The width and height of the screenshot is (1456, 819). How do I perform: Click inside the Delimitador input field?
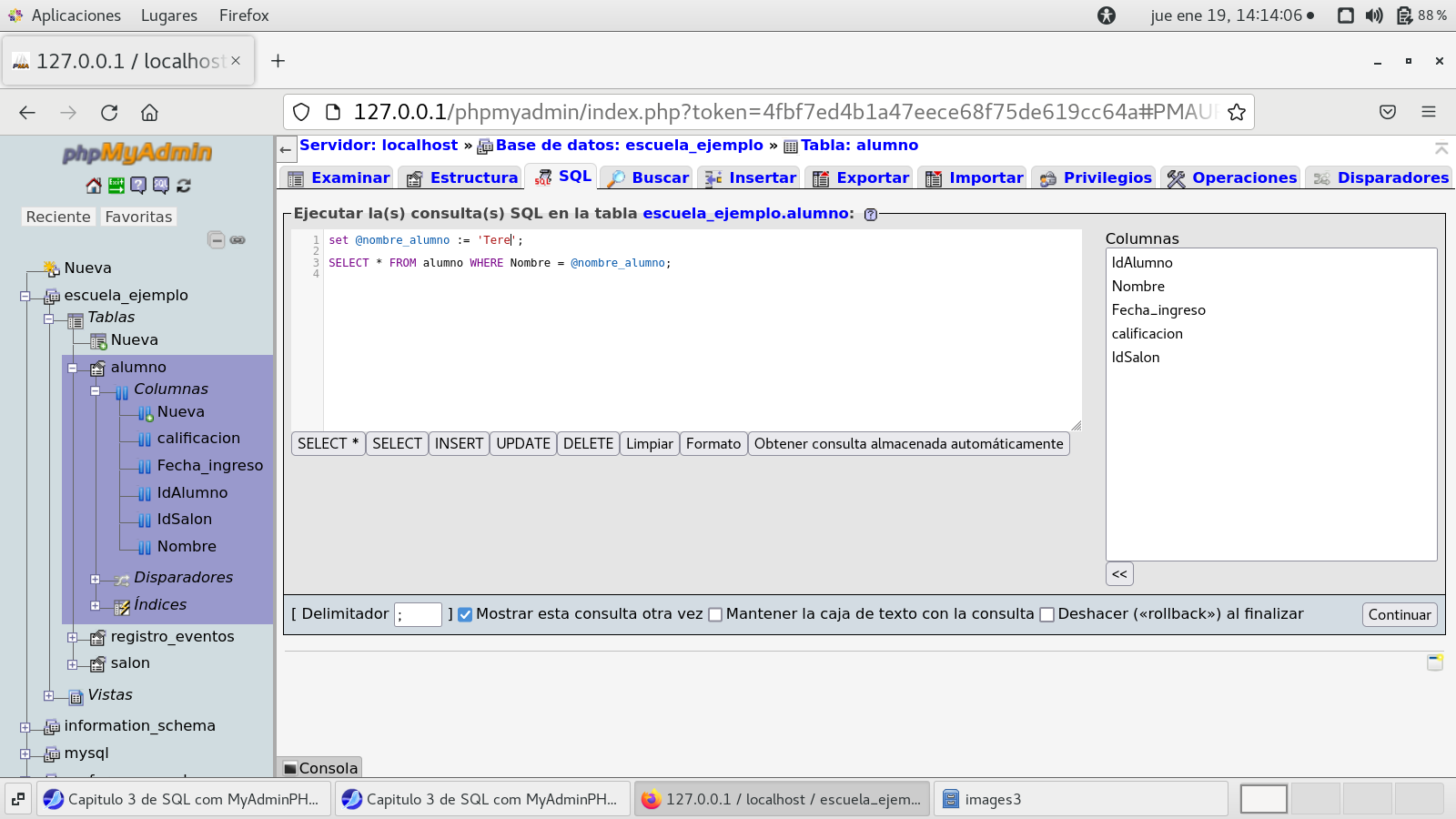418,614
